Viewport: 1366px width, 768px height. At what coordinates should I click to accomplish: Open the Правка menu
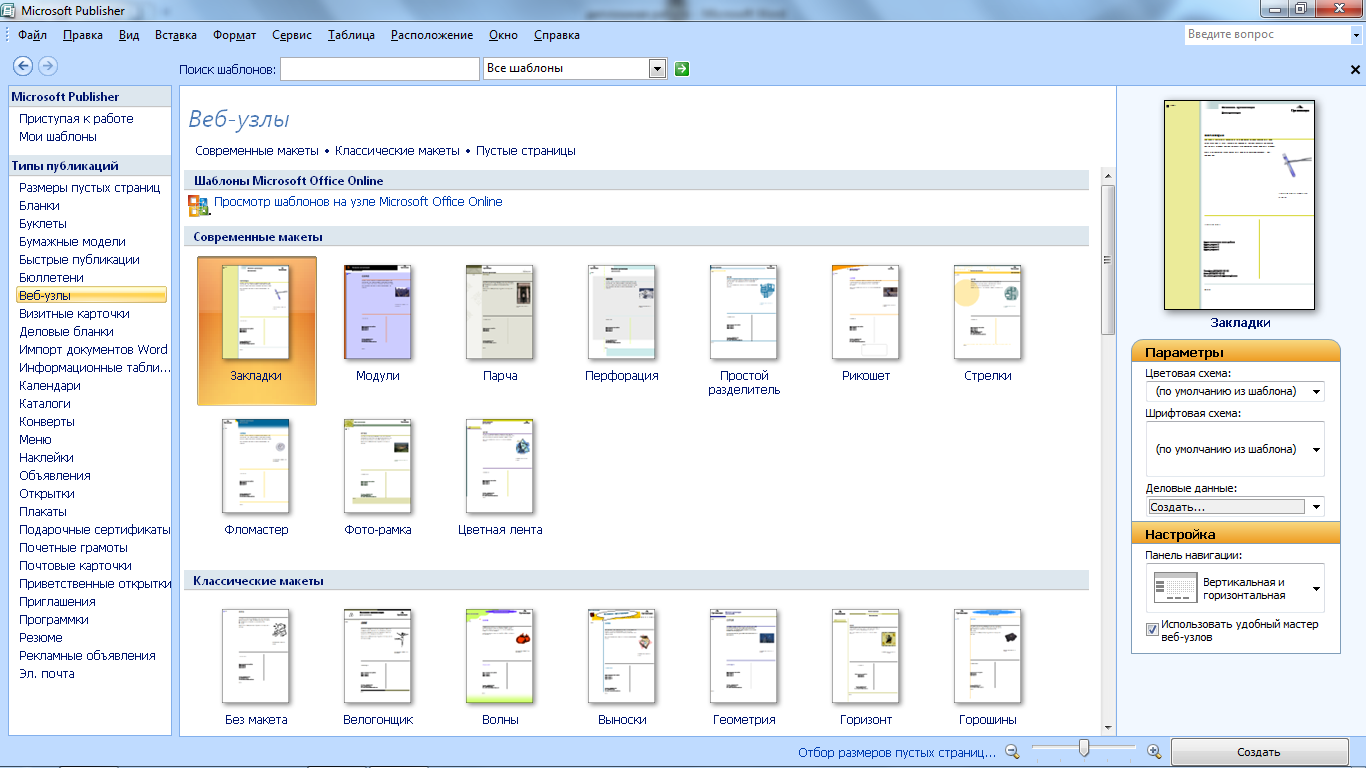click(x=83, y=35)
